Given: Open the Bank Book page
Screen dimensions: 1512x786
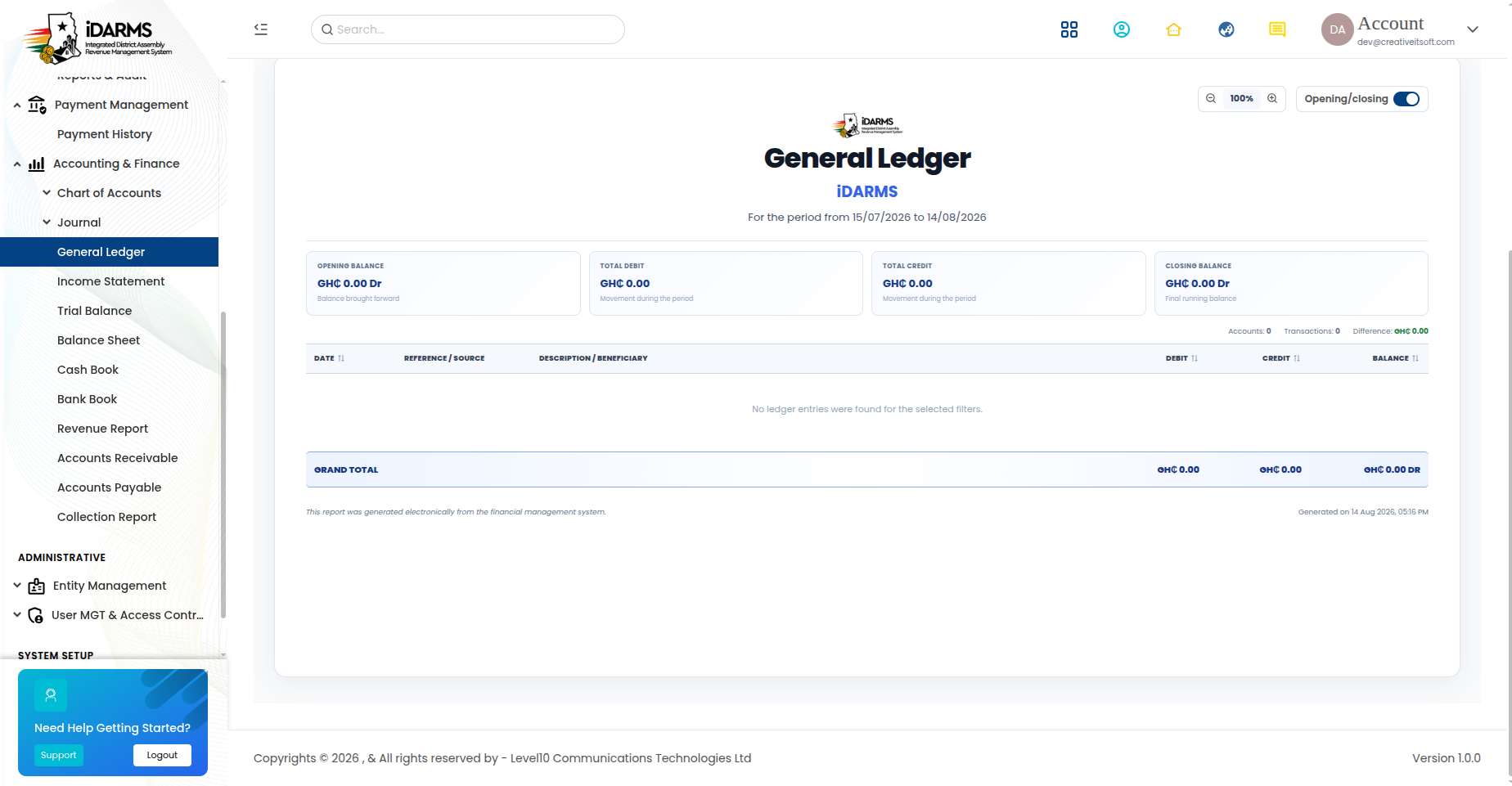Looking at the screenshot, I should [x=87, y=399].
